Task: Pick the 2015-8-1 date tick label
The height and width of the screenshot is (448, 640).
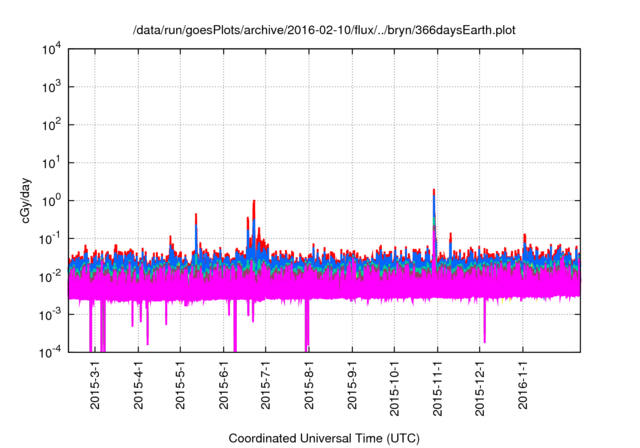Action: [x=309, y=384]
